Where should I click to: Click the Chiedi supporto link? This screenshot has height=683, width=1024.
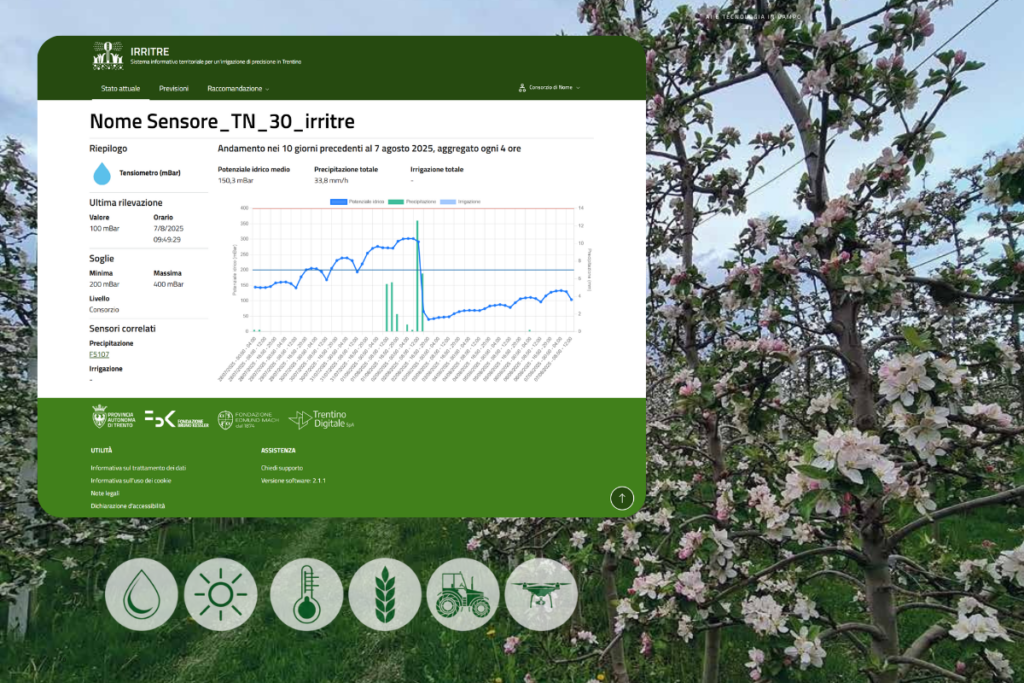281,468
